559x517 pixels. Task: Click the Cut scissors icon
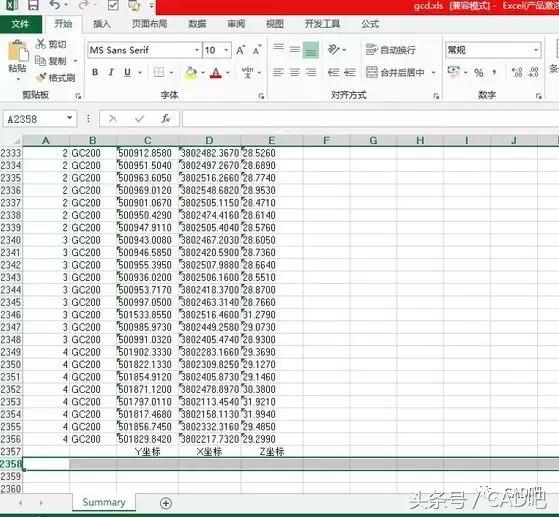pyautogui.click(x=41, y=44)
